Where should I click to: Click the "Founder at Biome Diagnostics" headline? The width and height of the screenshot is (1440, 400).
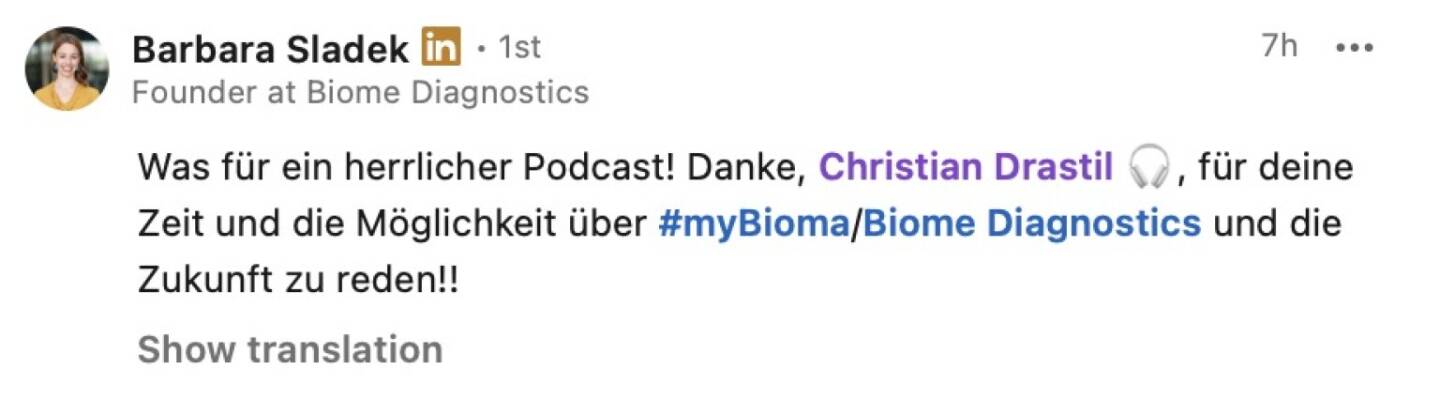click(360, 93)
